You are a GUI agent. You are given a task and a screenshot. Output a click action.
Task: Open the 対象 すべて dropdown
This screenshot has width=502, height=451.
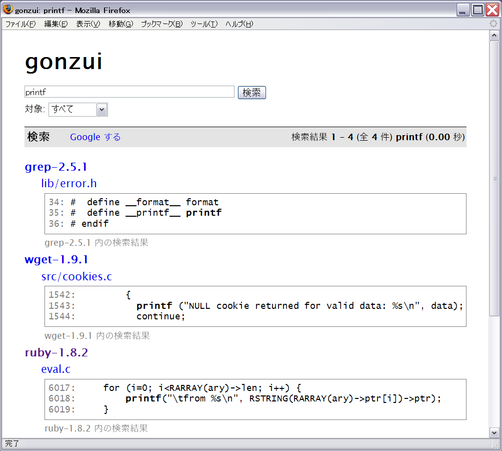click(x=78, y=109)
